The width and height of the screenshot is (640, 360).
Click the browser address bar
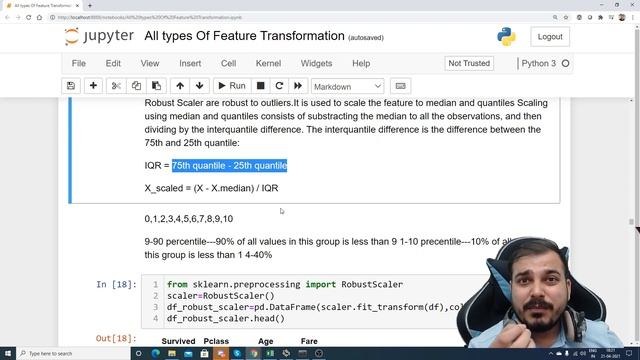302,17
